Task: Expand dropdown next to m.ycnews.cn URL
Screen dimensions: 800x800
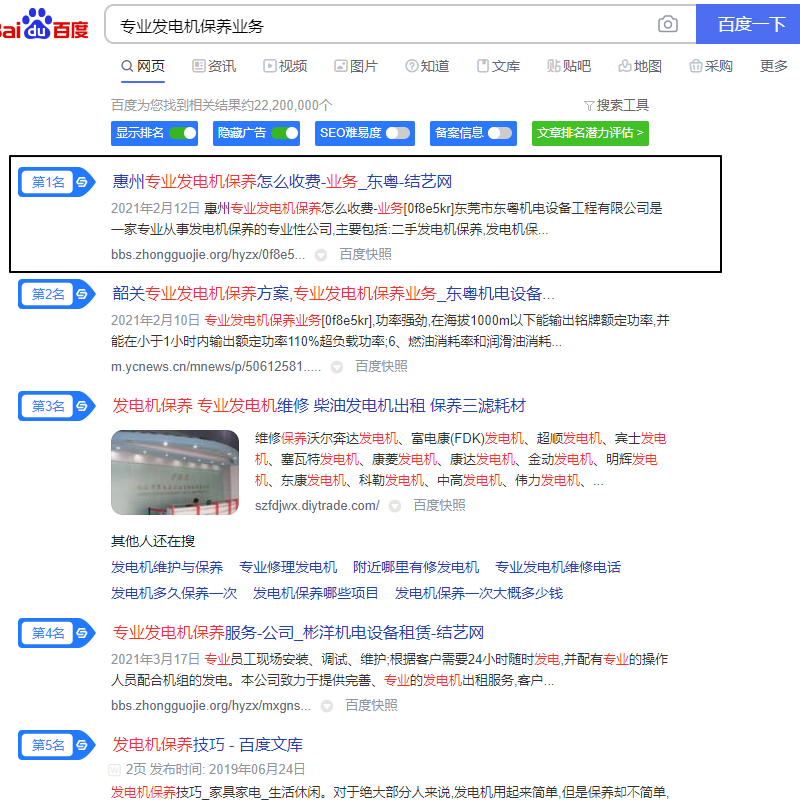Action: [x=337, y=367]
